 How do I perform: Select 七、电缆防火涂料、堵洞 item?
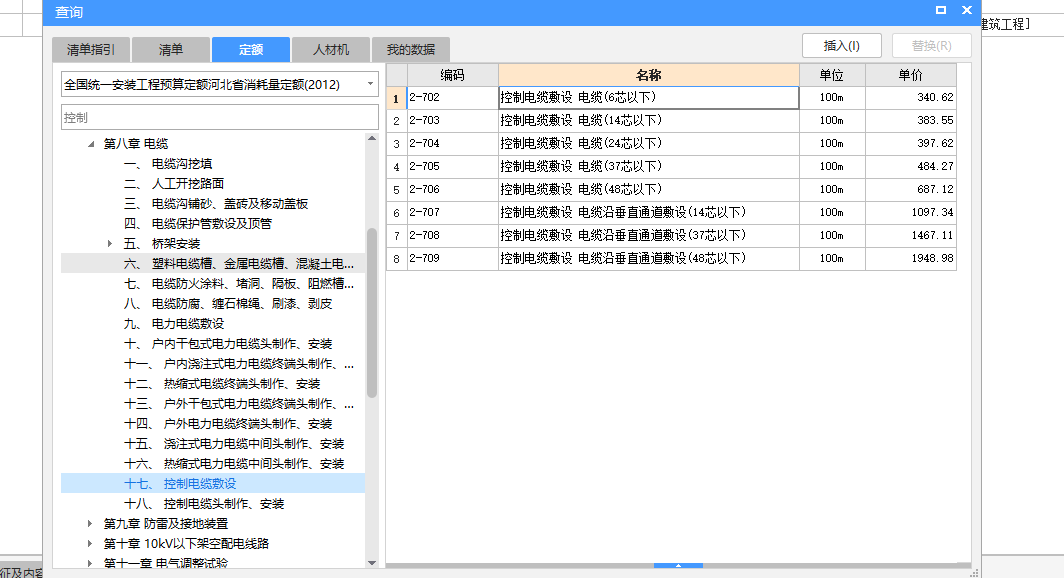tap(239, 284)
